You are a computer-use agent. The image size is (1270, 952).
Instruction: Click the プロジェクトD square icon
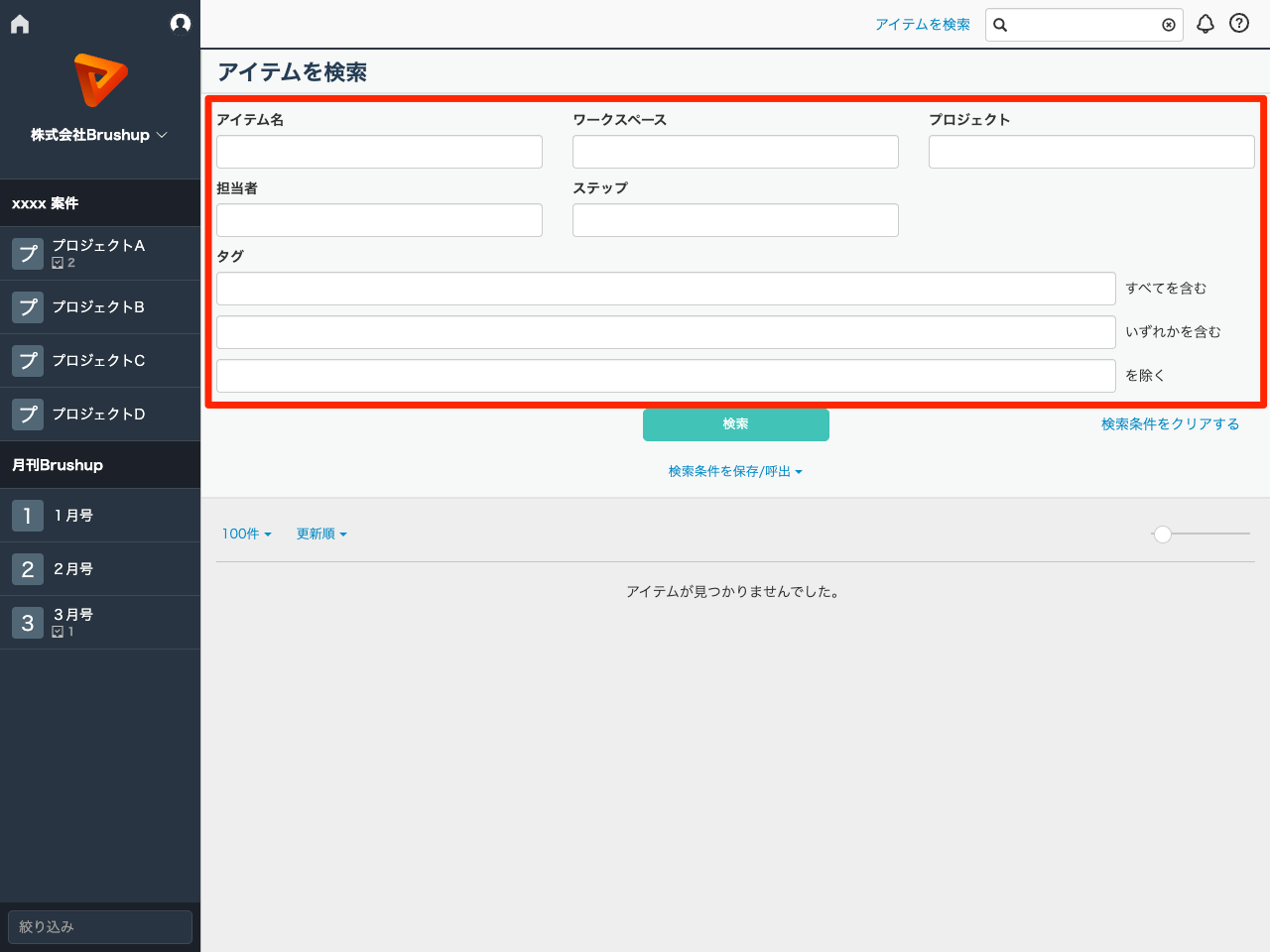[28, 415]
